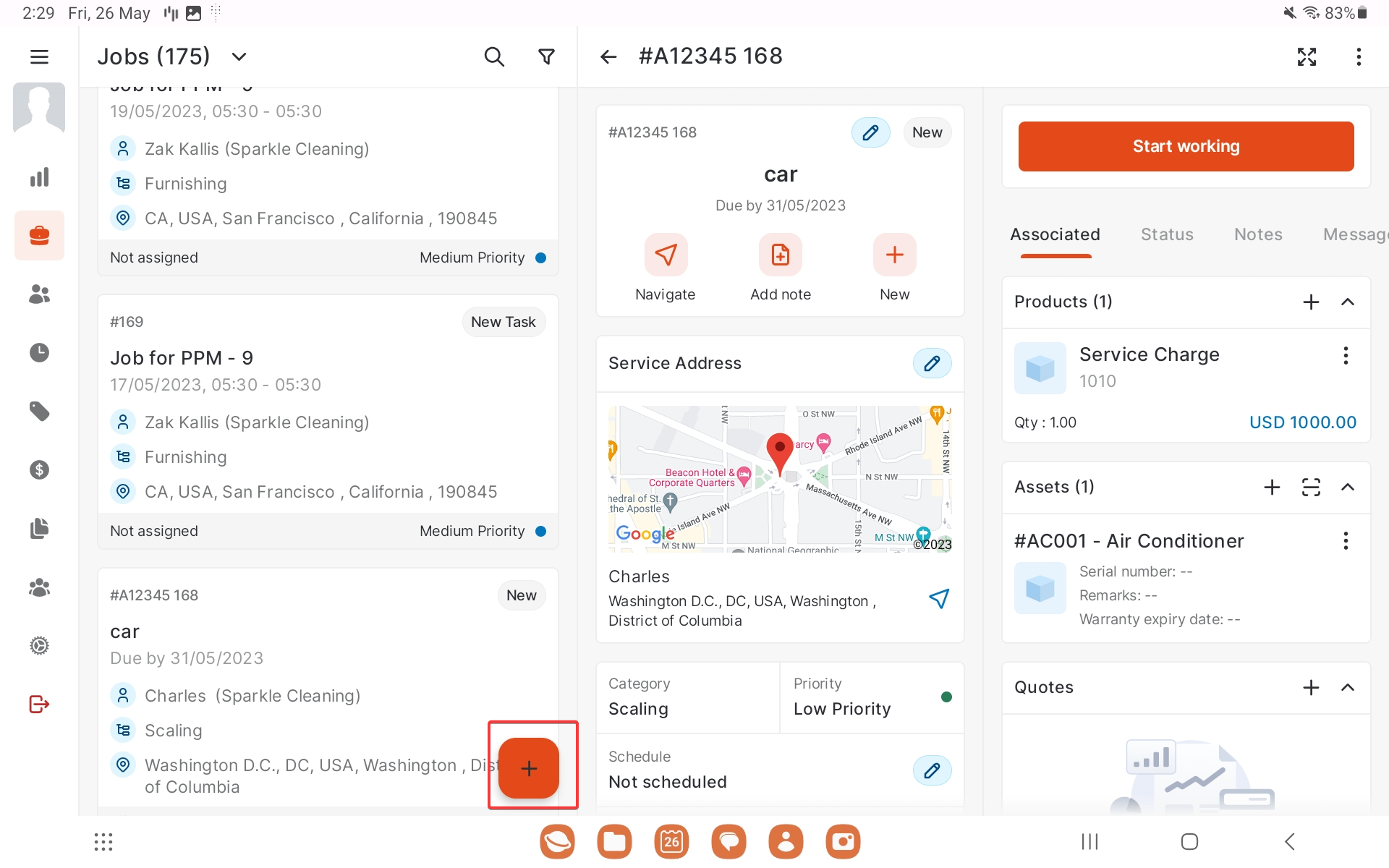Switch to the Notes tab
The height and width of the screenshot is (868, 1389).
click(1258, 234)
